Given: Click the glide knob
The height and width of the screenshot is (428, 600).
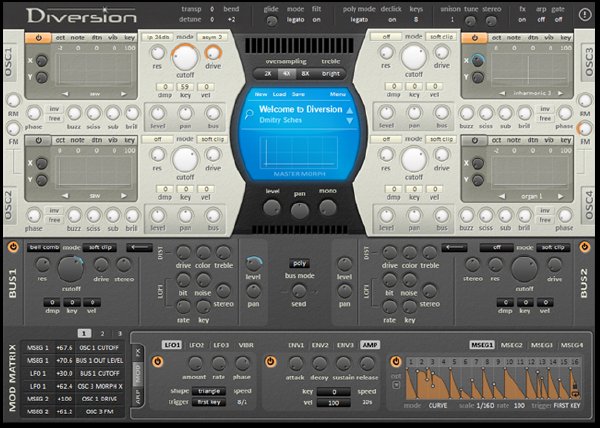Looking at the screenshot, I should (x=271, y=21).
